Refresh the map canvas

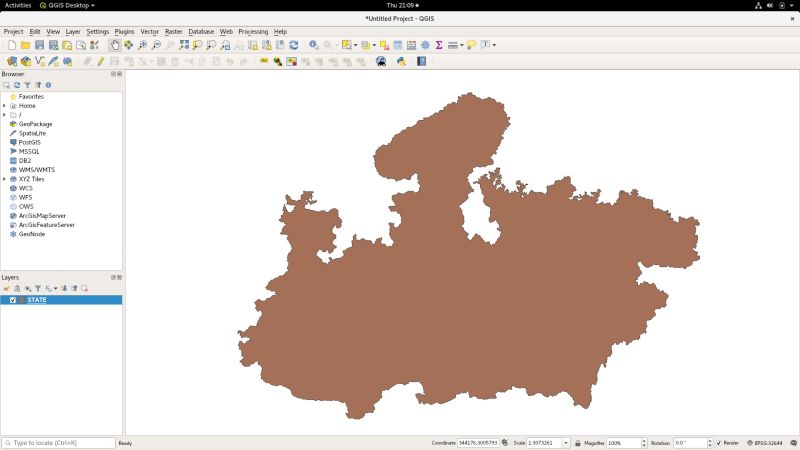point(294,45)
